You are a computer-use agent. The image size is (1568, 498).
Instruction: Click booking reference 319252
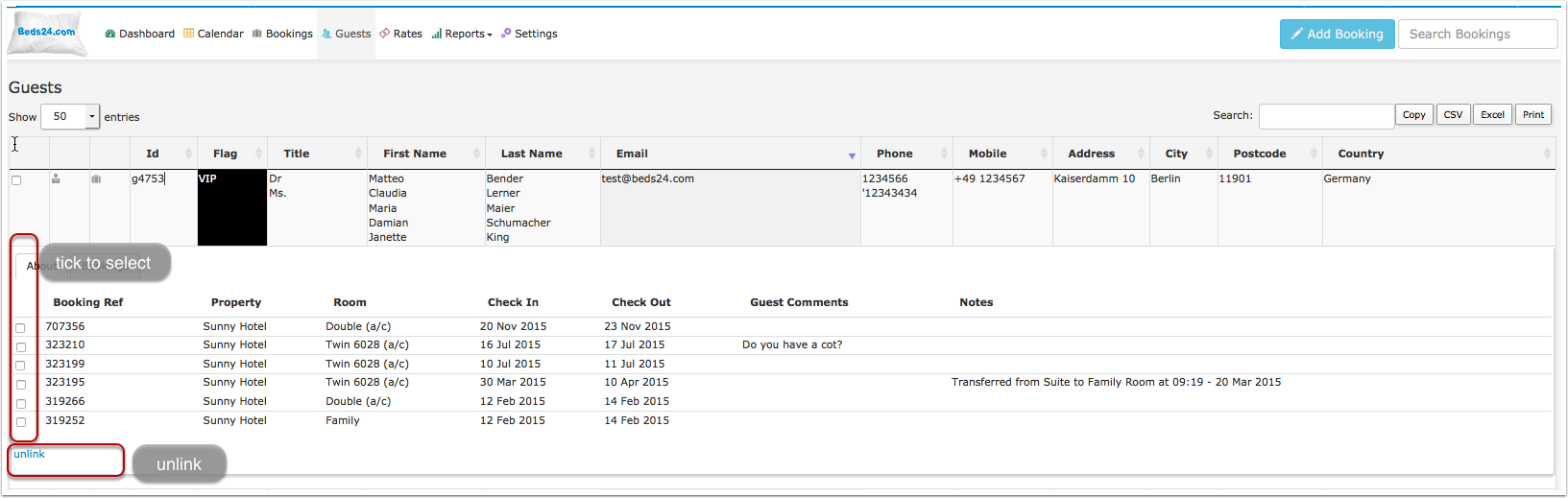pos(65,420)
